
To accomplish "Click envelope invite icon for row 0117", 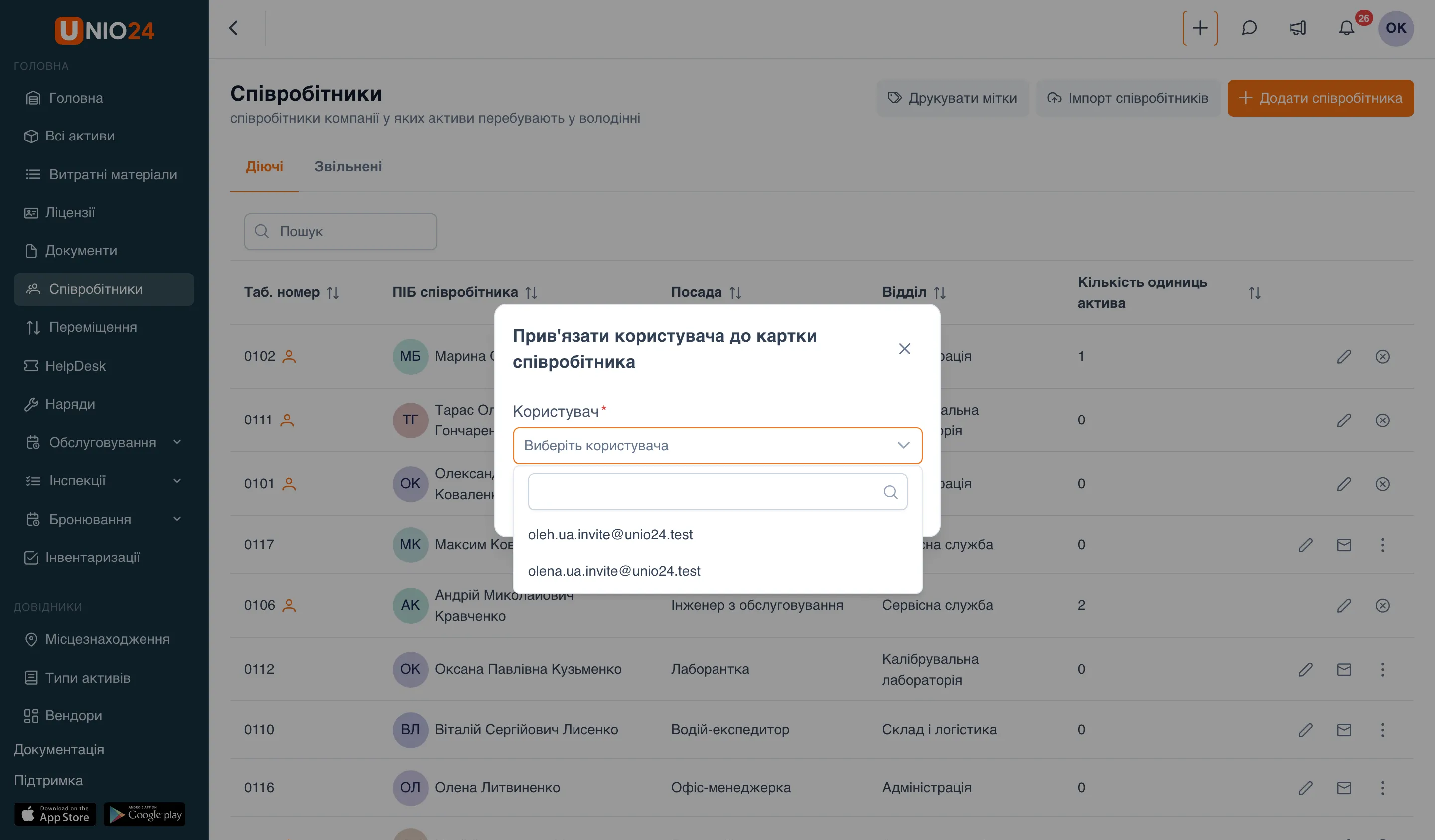I will coord(1344,545).
